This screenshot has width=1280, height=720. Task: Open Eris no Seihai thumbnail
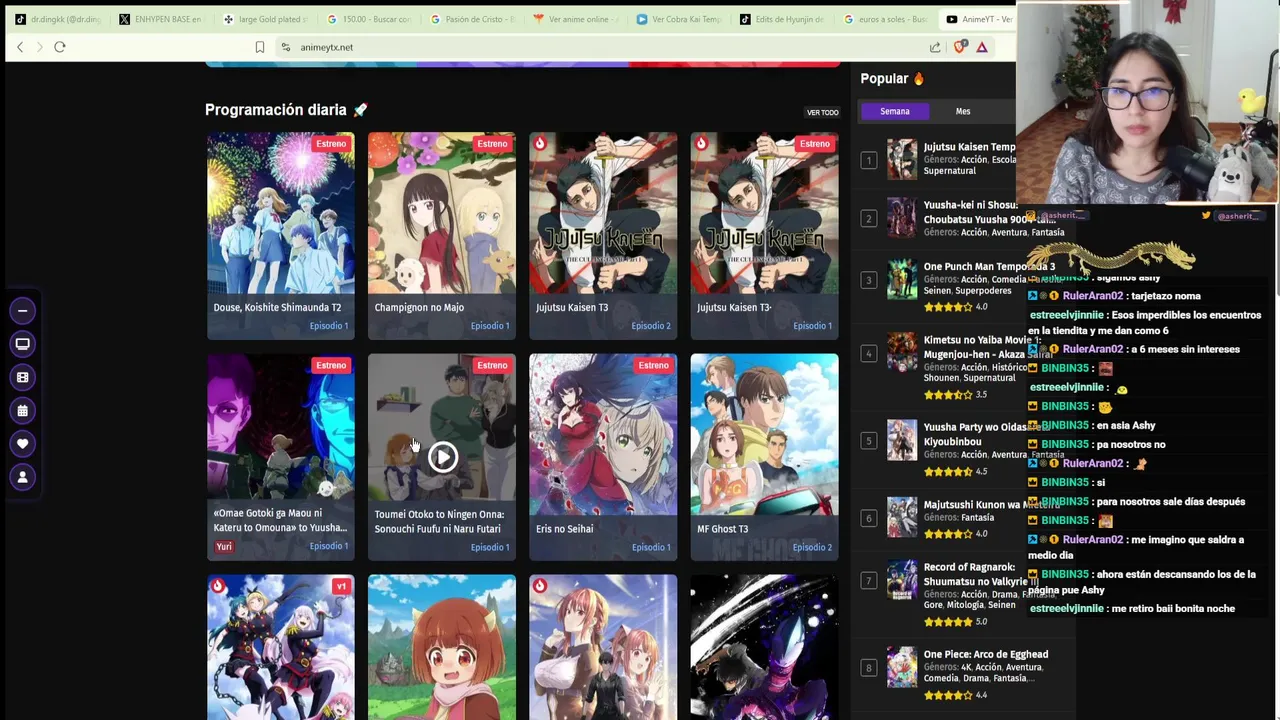603,434
